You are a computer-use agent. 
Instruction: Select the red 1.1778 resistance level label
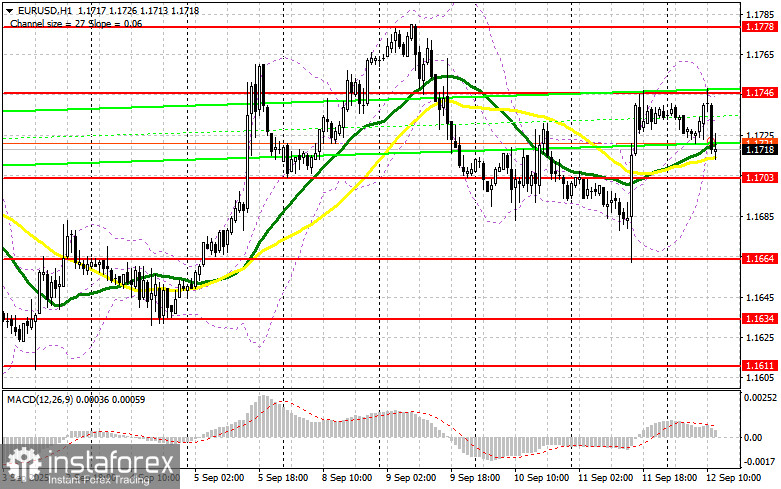pos(760,27)
